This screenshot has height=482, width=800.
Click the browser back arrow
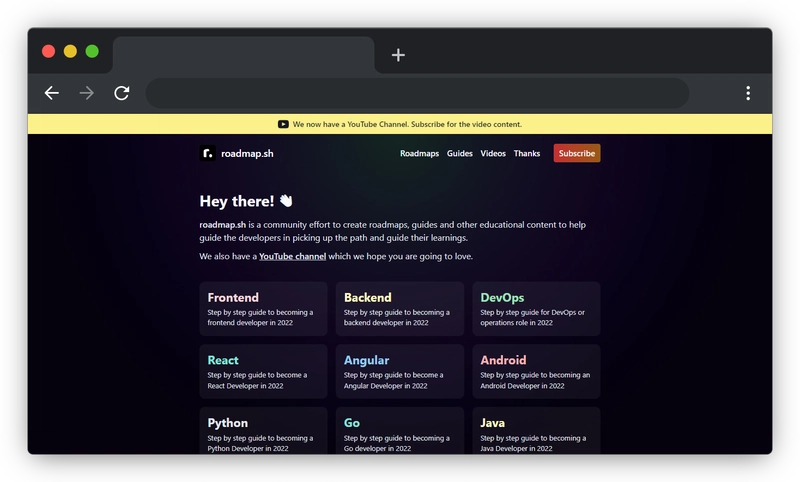[x=52, y=93]
